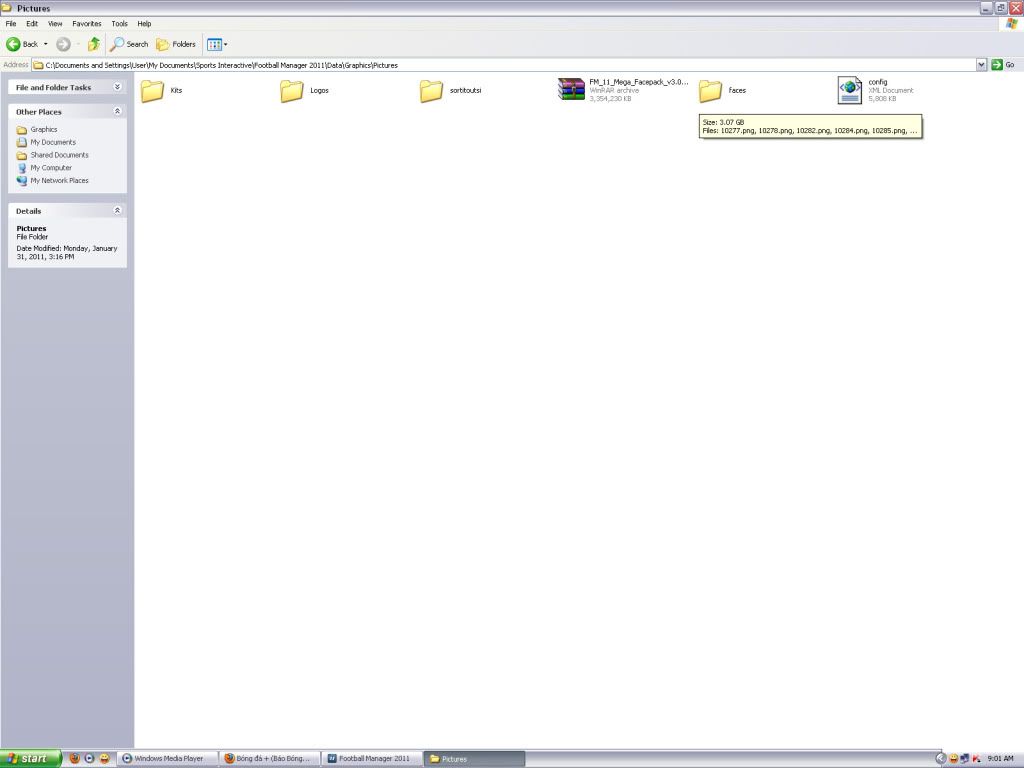Screen dimensions: 1024x768
Task: Click the Go button beside address bar
Action: 1003,65
